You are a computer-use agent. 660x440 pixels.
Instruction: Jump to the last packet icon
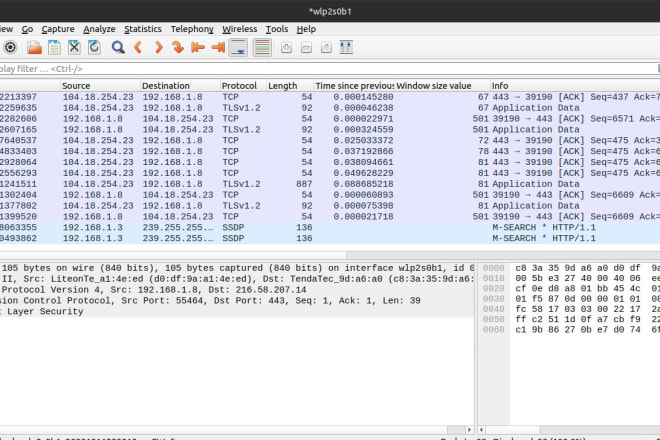[x=218, y=47]
